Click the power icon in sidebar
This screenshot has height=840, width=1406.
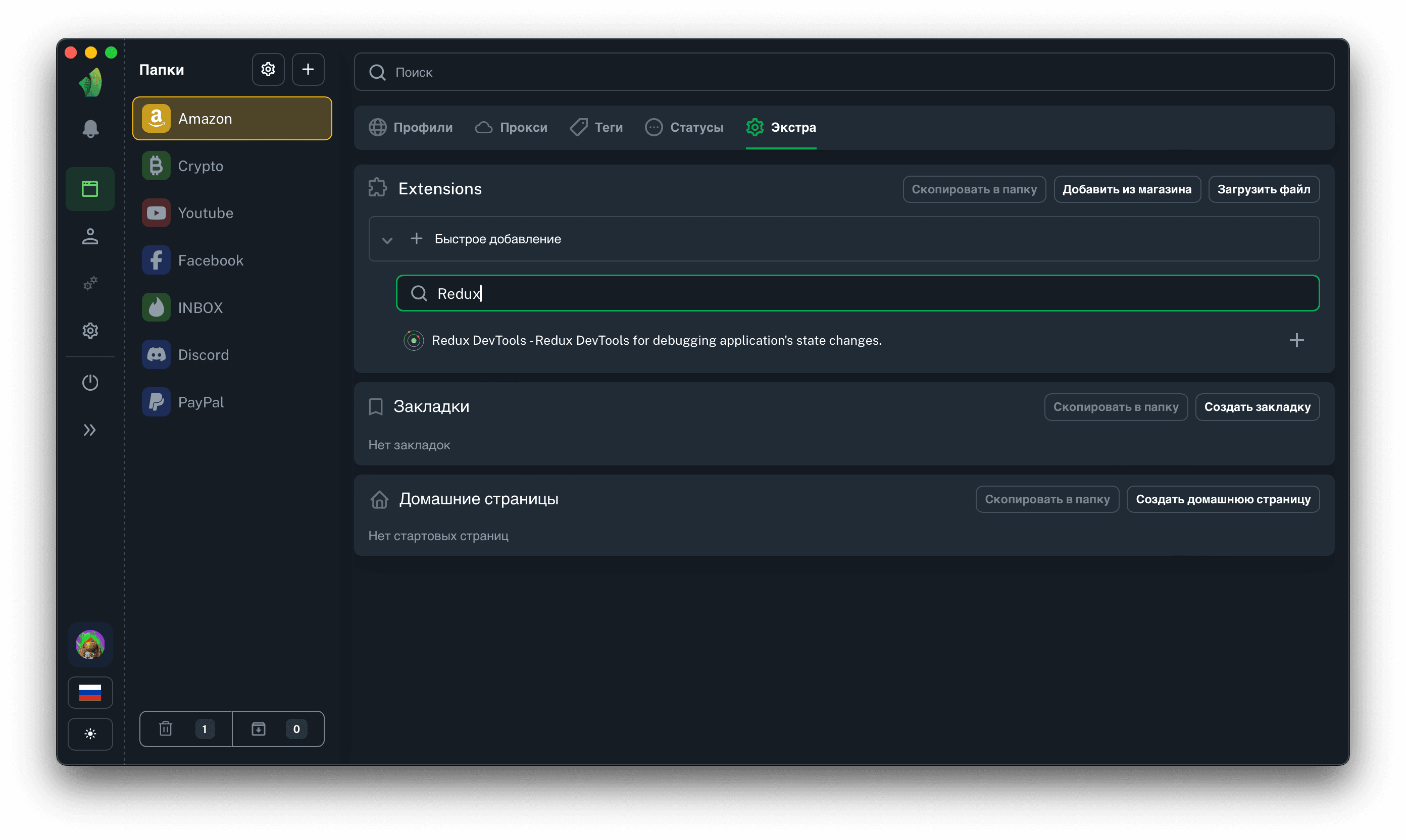90,383
